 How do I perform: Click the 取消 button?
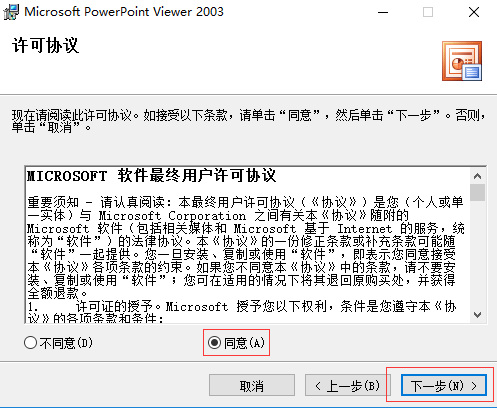252,385
